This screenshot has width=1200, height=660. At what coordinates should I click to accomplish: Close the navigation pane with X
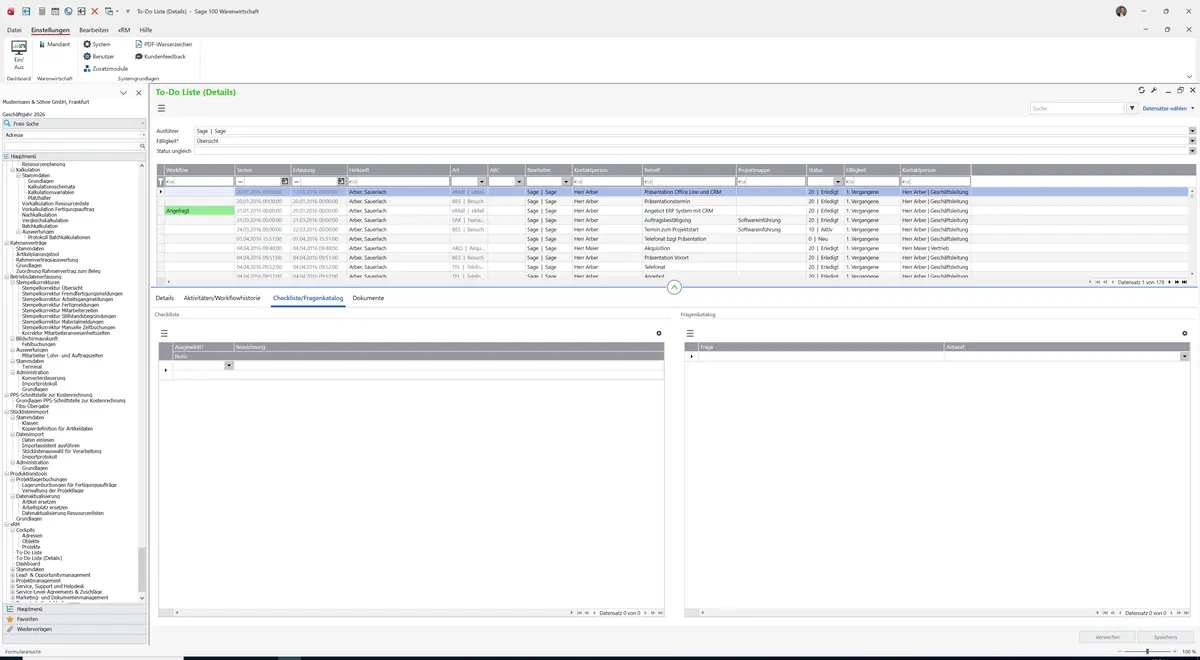coord(138,93)
